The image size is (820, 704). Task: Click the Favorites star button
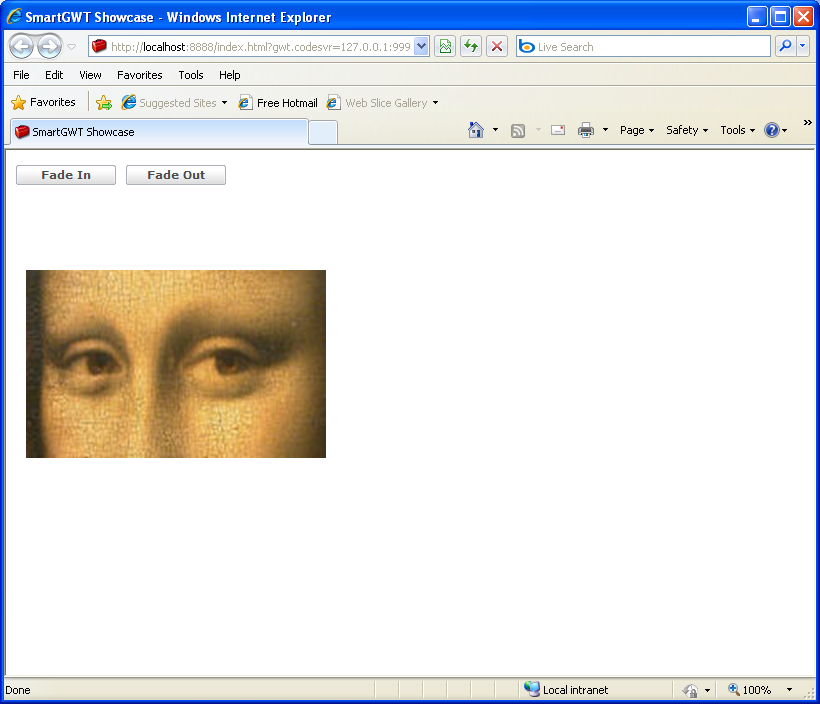pos(43,102)
